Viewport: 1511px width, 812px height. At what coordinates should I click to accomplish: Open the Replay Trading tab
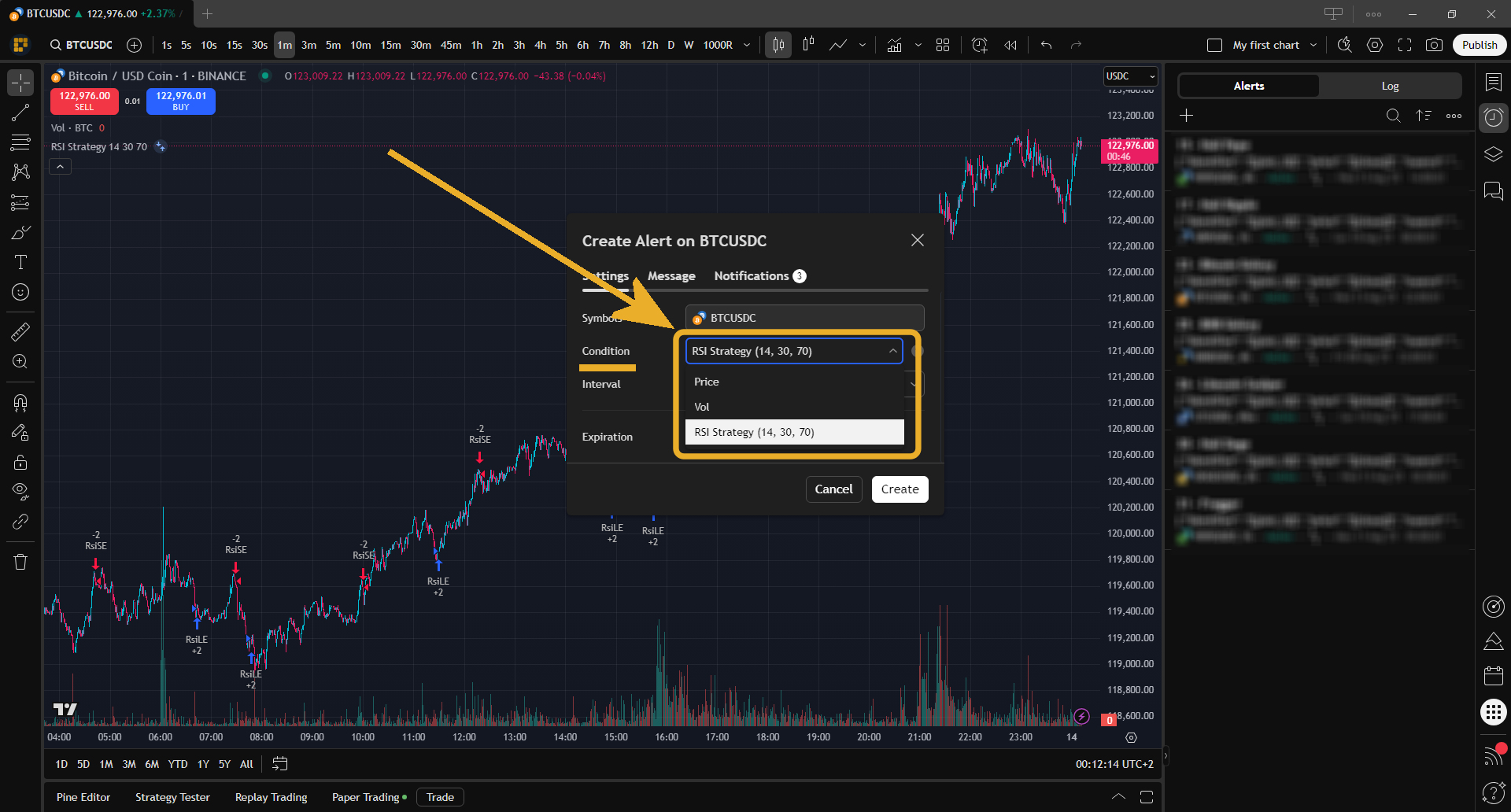tap(271, 797)
